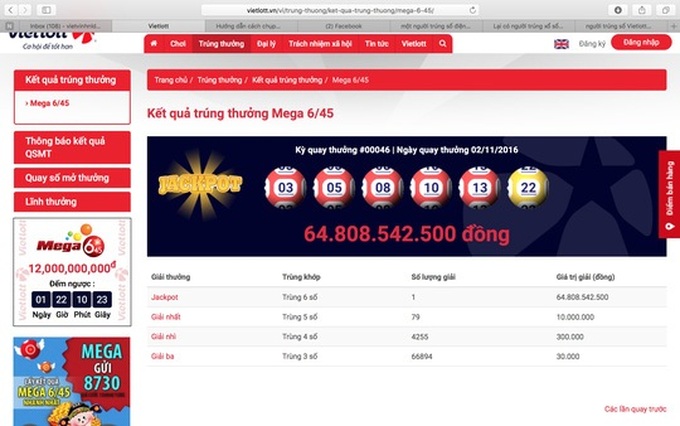This screenshot has height=426, width=680.
Task: Open Thông báo kết quả QSMT sidebar button
Action: click(x=72, y=147)
